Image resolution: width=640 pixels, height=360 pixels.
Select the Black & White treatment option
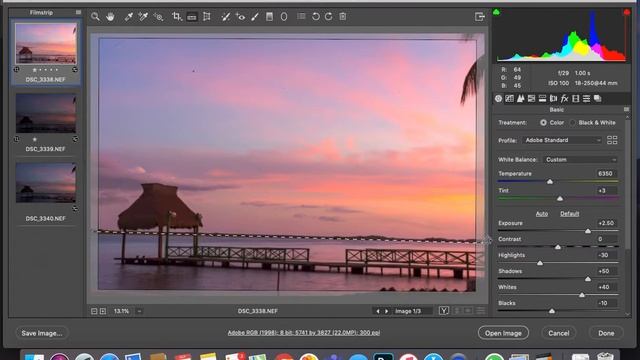point(573,122)
